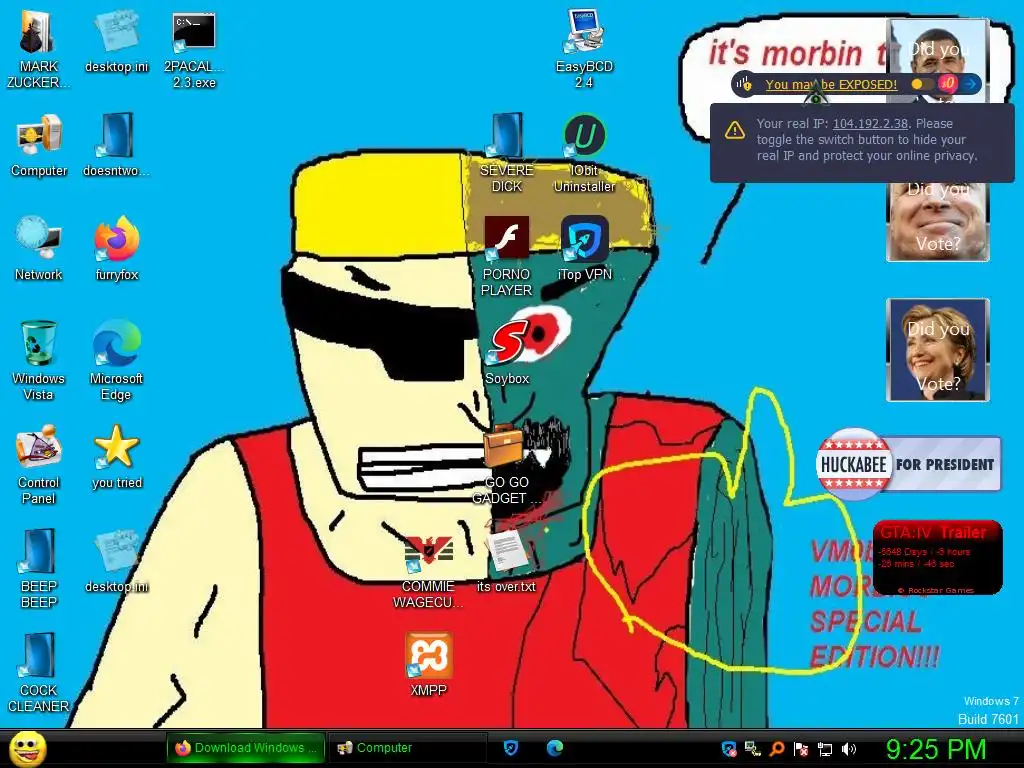The image size is (1024, 768).
Task: Switch to Computer taskbar window
Action: pyautogui.click(x=407, y=748)
